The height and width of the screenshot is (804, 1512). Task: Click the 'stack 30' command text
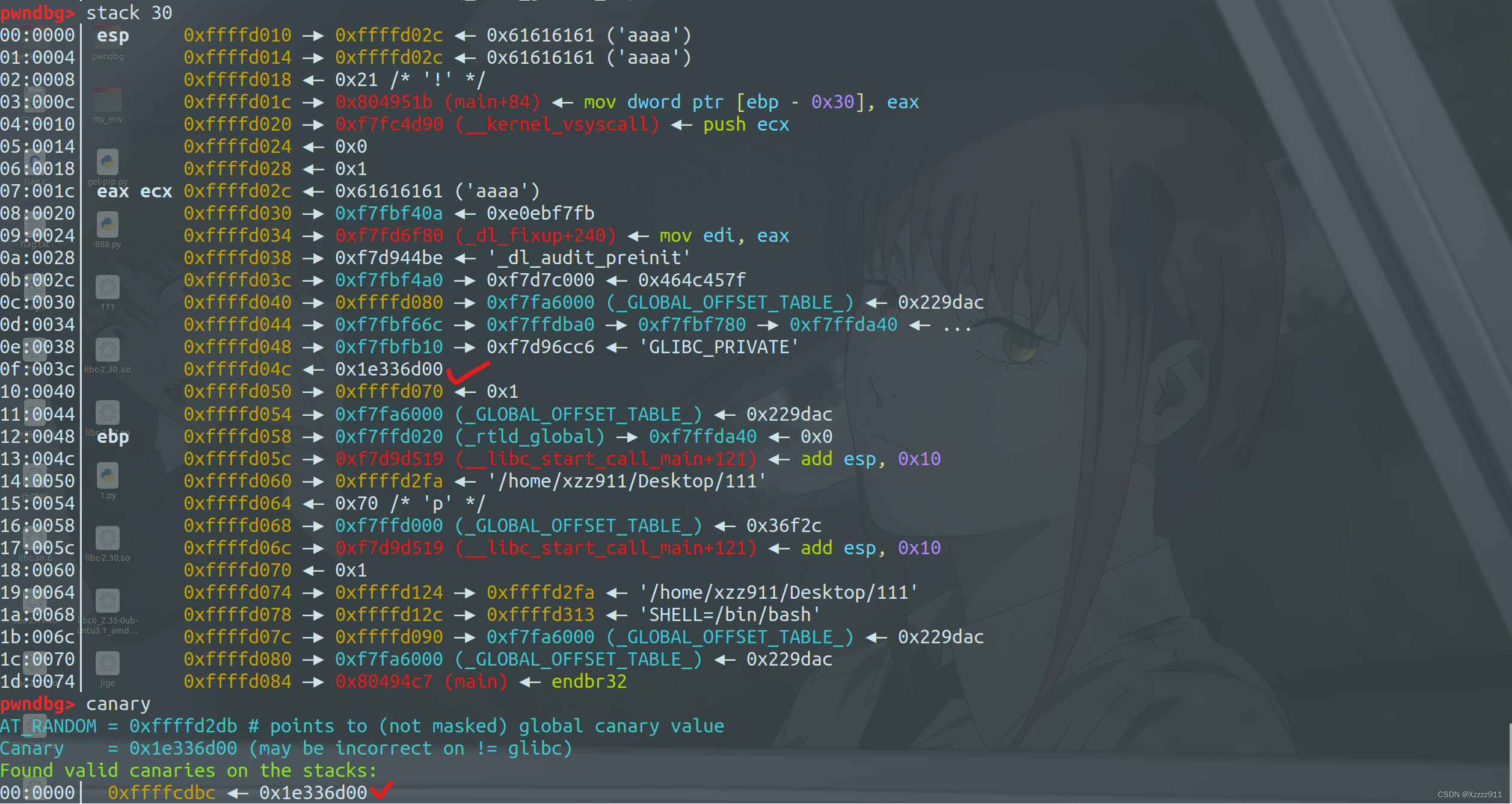[129, 13]
